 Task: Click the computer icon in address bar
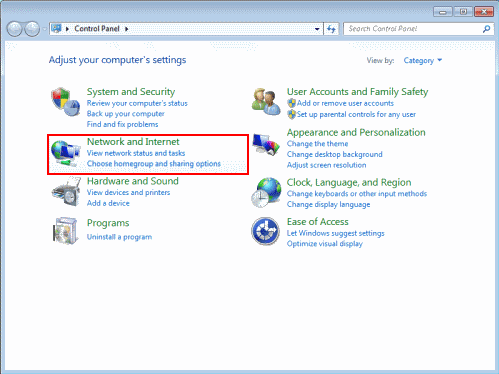coord(56,29)
